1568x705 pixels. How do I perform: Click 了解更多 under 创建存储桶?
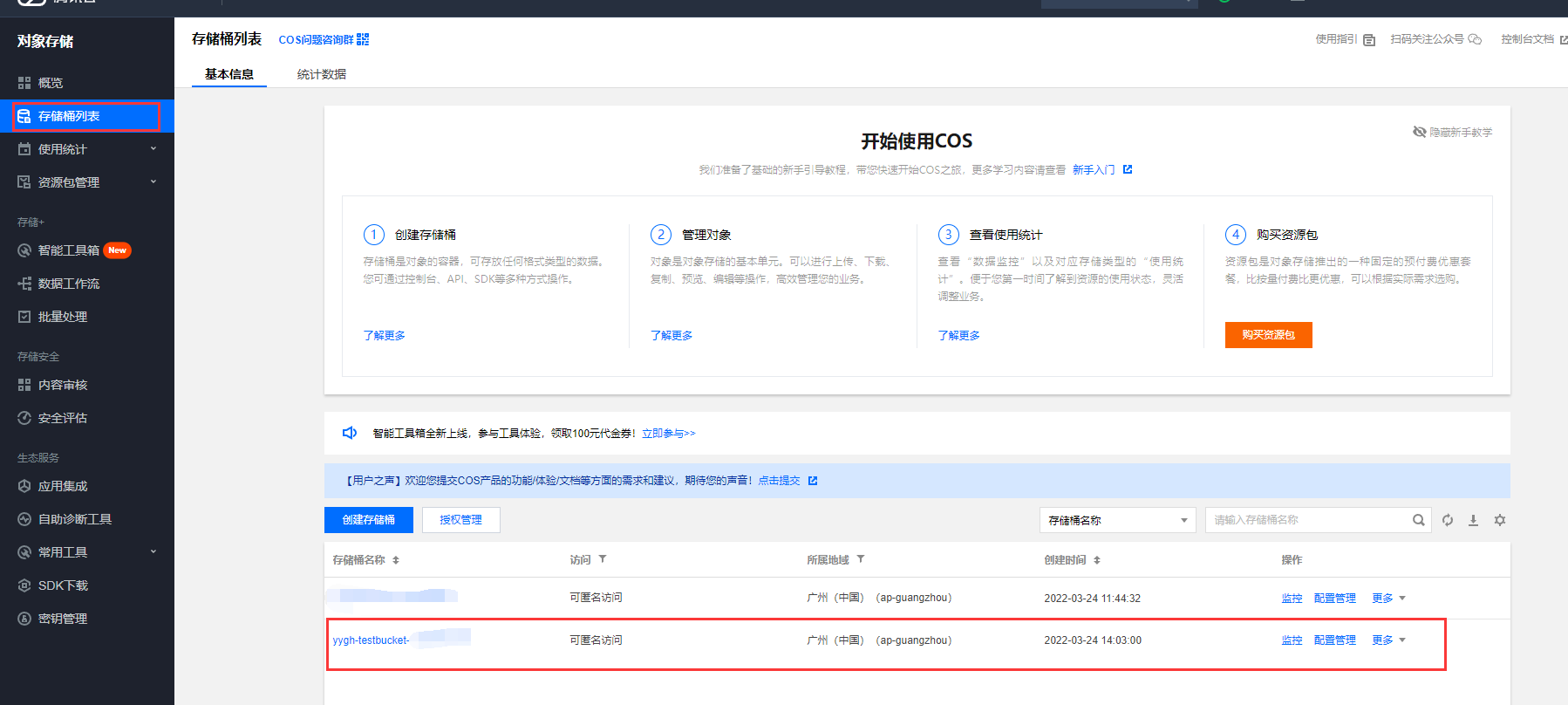tap(385, 335)
